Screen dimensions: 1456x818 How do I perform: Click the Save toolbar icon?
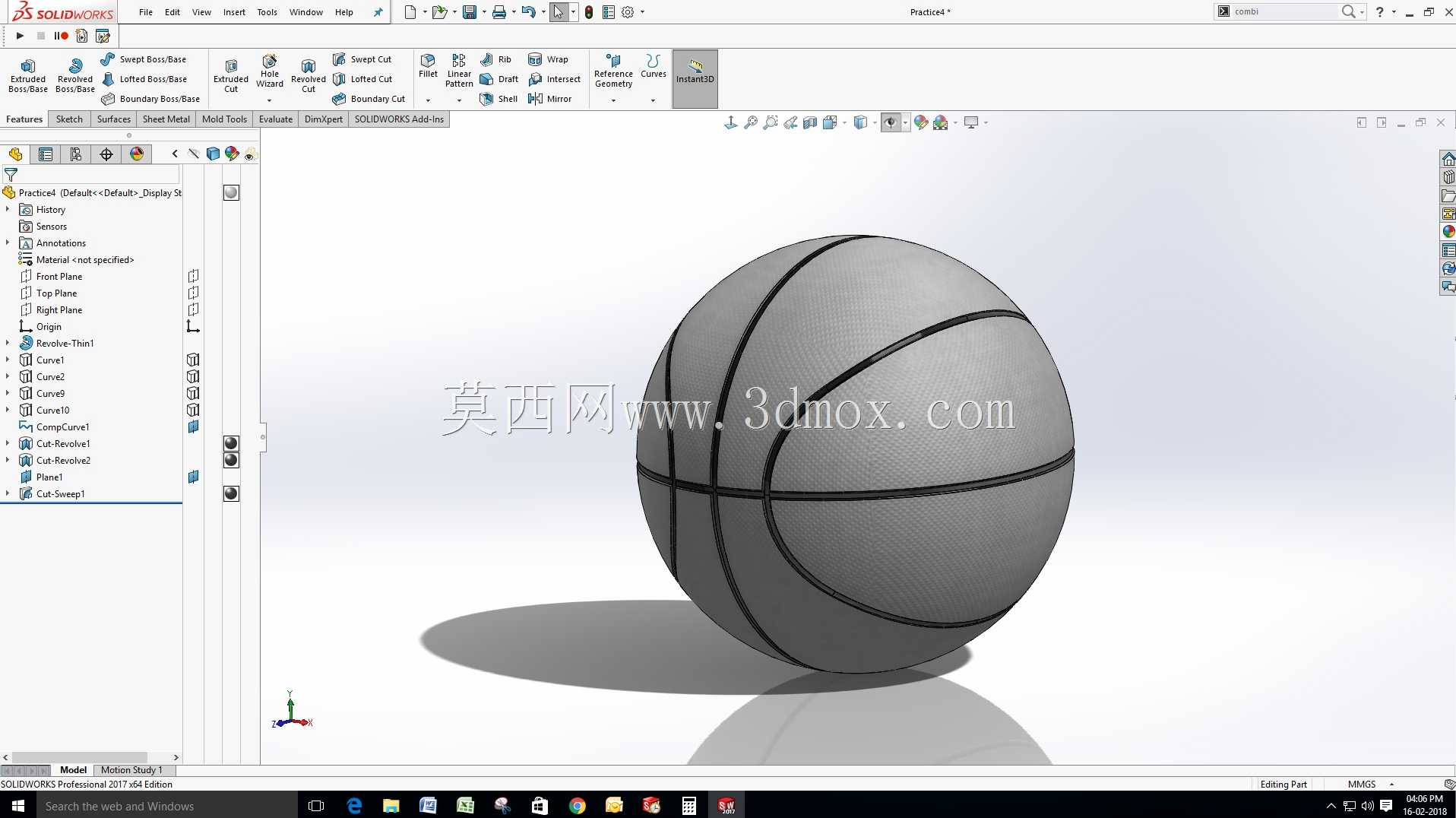pos(470,12)
